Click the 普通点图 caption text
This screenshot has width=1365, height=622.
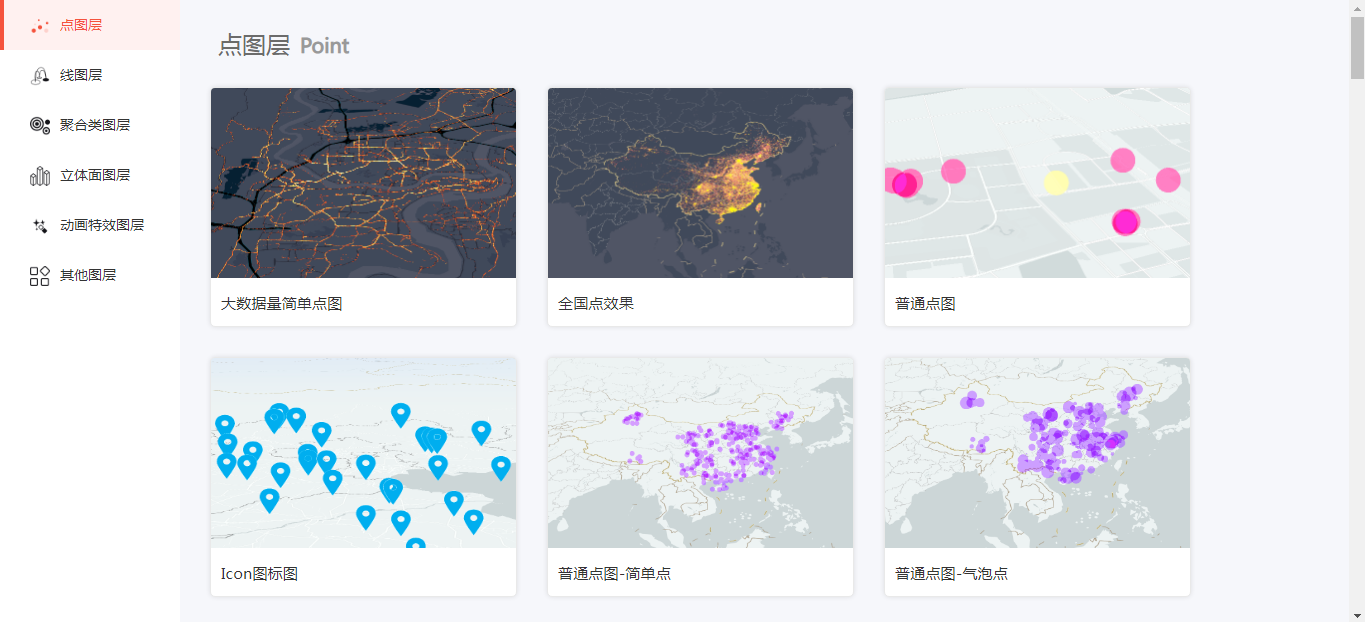pos(925,304)
